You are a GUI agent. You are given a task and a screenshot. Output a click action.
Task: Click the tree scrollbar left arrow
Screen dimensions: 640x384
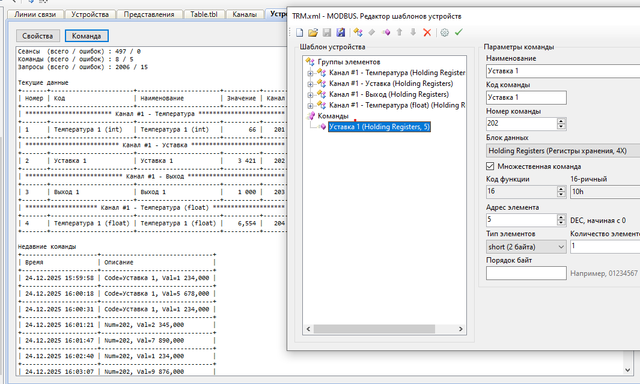(309, 329)
